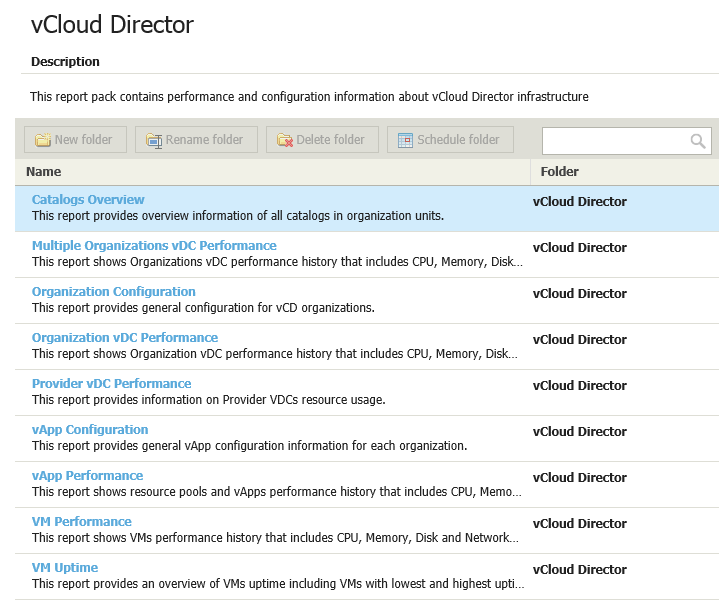Open the Organization vDC Performance report
Screen dimensions: 719x603
pyautogui.click(x=125, y=337)
